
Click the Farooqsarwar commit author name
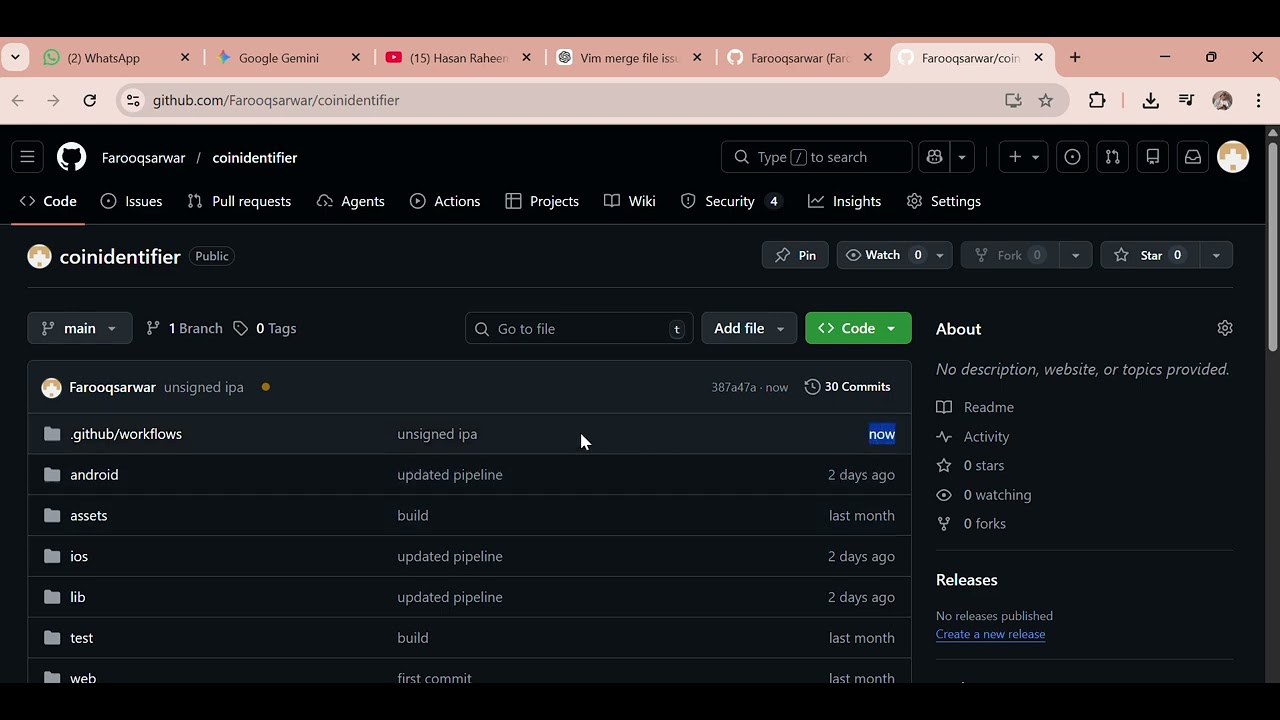click(x=112, y=387)
